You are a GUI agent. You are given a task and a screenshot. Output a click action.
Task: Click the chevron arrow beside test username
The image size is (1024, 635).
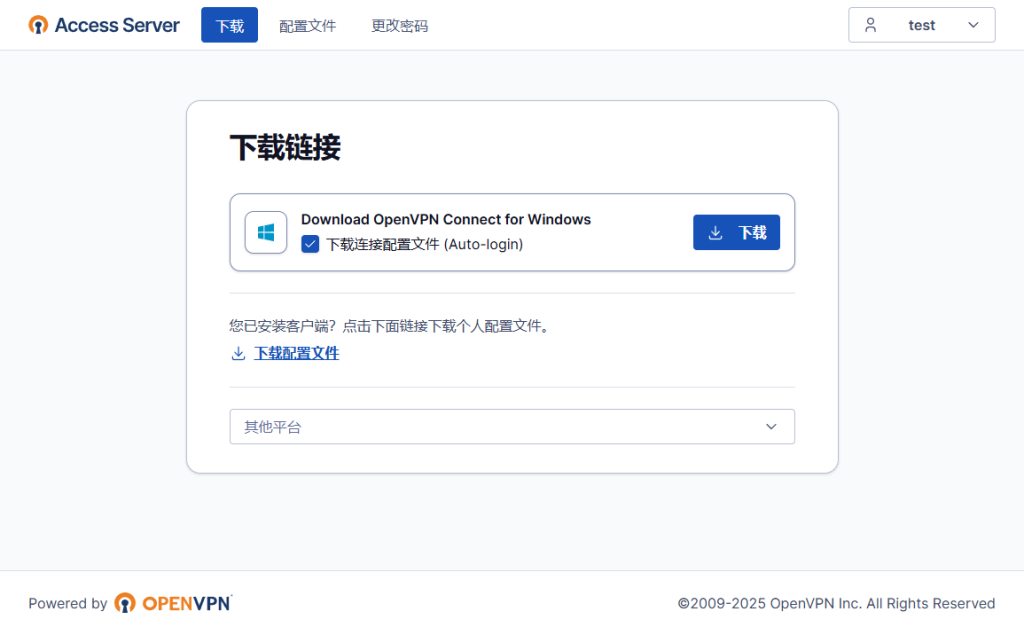(x=973, y=25)
